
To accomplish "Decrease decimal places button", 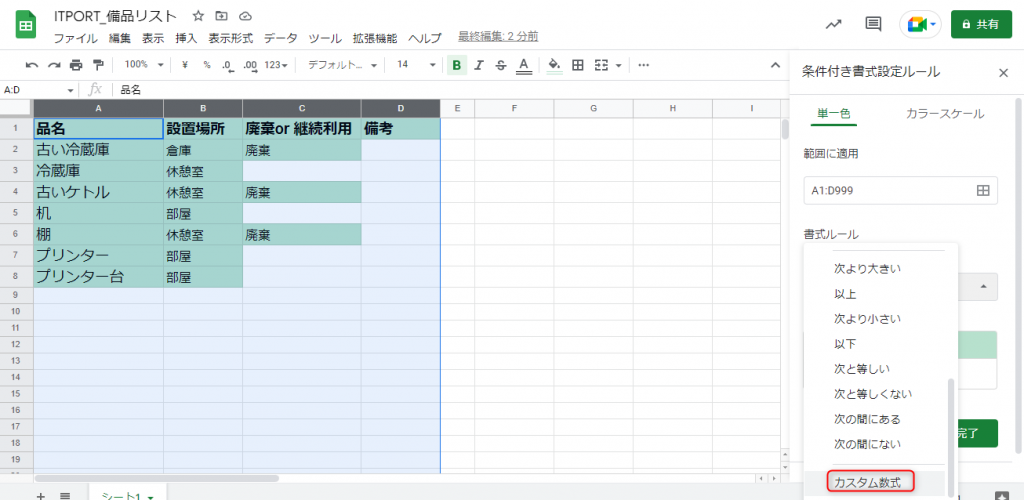I will 227,65.
